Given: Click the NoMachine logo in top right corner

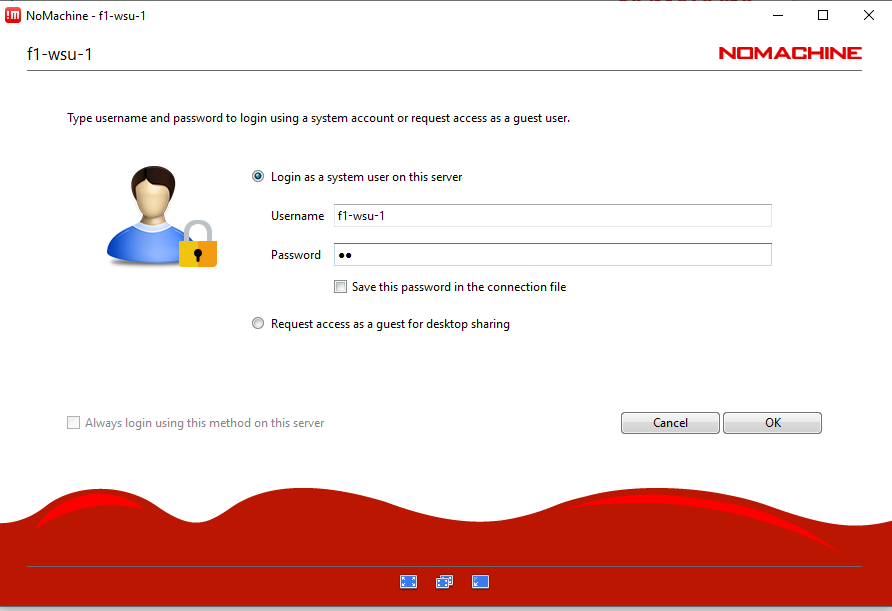Looking at the screenshot, I should [x=790, y=53].
